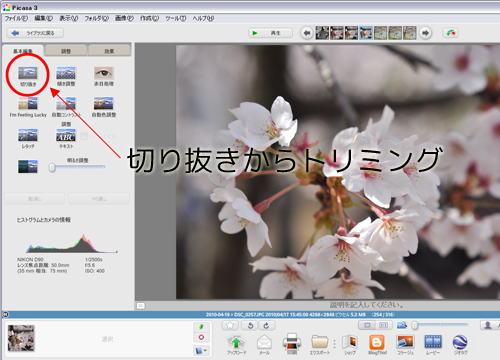The image size is (500, 360).
Task: Rotate photo counter-clockwise
Action: pos(250,325)
